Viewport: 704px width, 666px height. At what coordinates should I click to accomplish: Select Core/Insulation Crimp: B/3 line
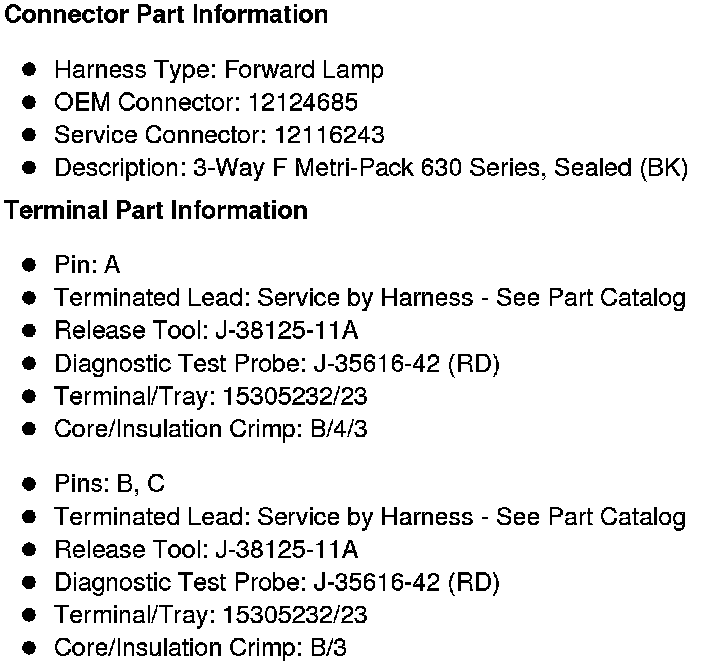[x=200, y=647]
